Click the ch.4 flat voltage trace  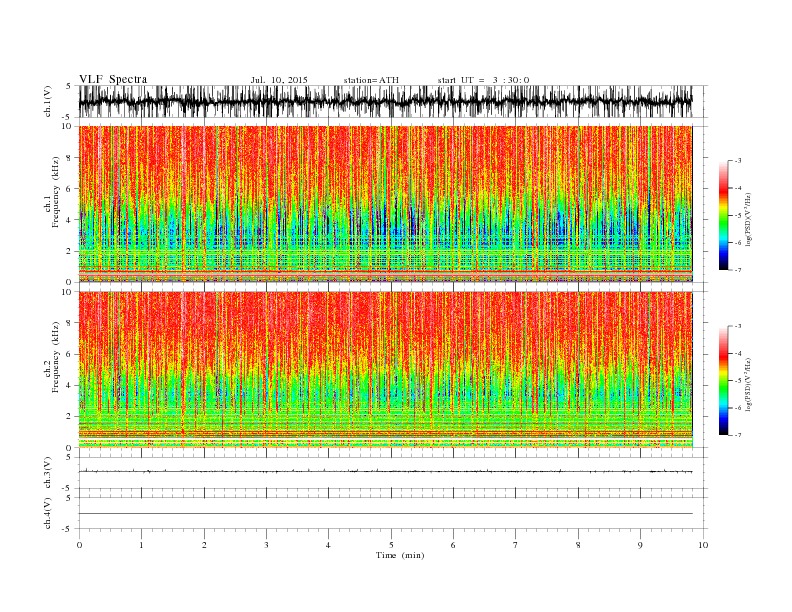[x=386, y=514]
